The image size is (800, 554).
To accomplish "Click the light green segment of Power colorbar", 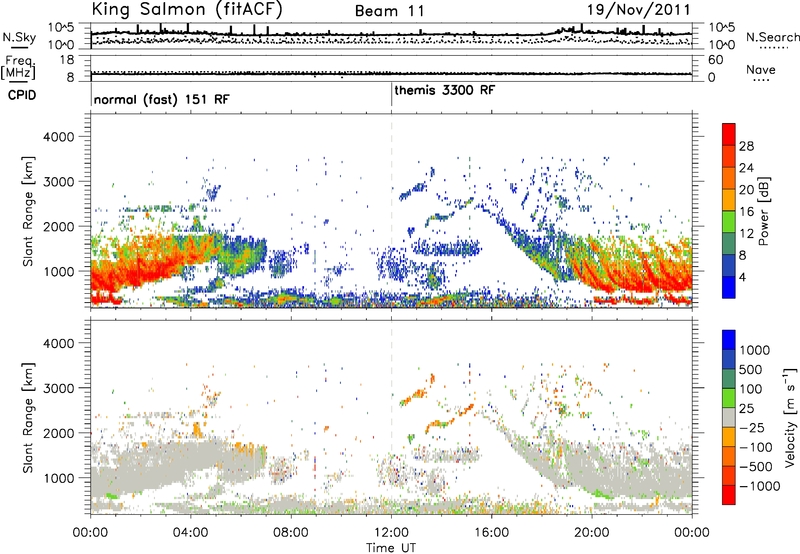I will [x=729, y=221].
